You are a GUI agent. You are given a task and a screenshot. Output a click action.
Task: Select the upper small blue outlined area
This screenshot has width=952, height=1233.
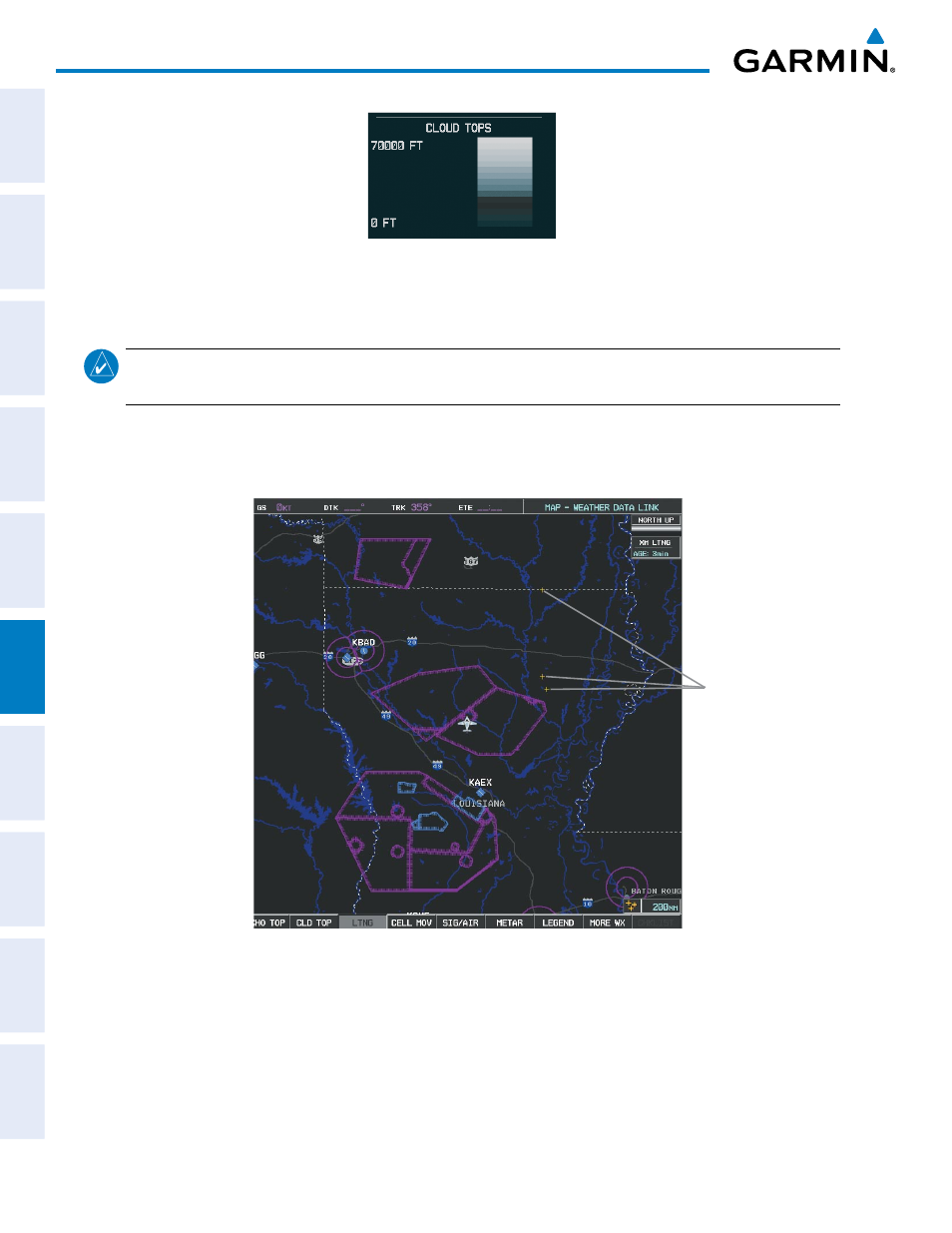406,788
